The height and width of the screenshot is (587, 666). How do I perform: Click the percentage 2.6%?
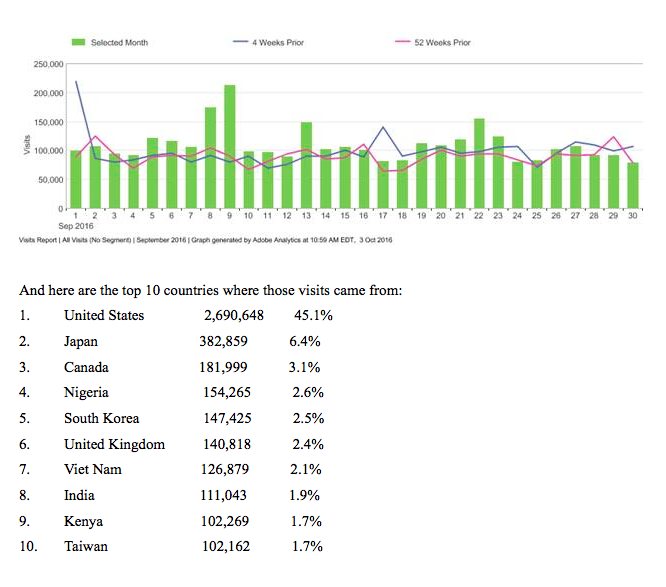tap(308, 392)
